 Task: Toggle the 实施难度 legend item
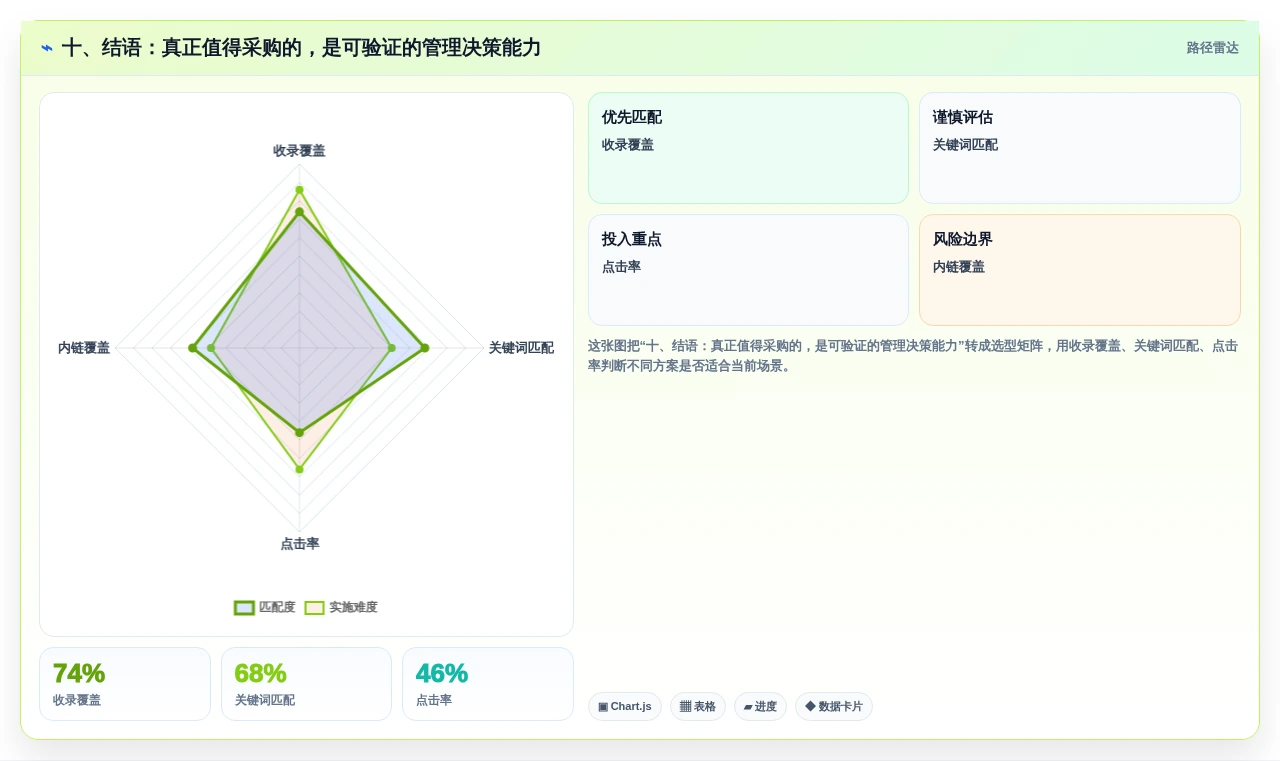[341, 607]
